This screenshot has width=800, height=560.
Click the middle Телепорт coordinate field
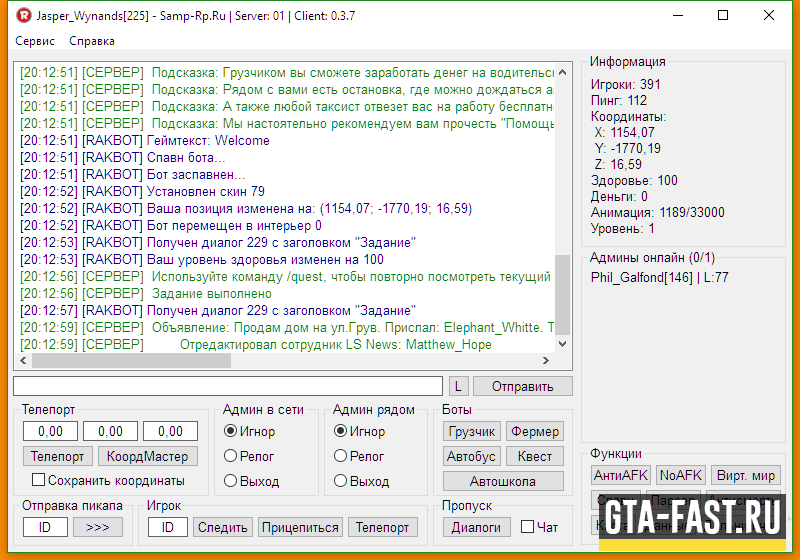point(110,431)
